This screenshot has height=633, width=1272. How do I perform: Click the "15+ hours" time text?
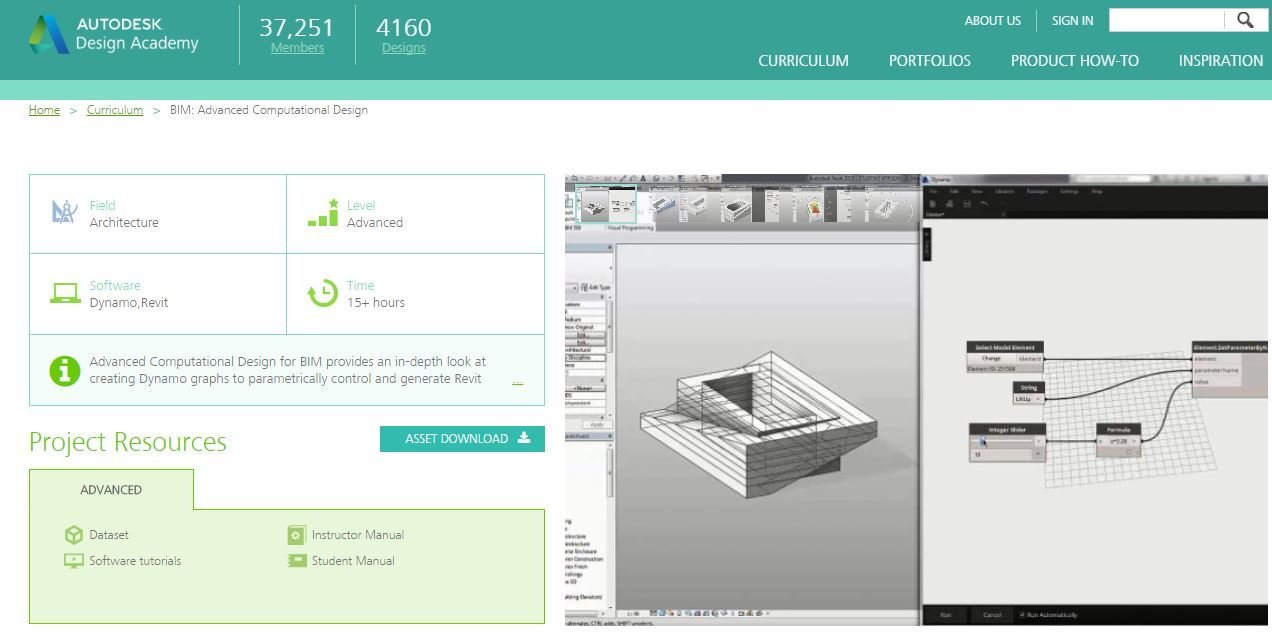(x=376, y=303)
